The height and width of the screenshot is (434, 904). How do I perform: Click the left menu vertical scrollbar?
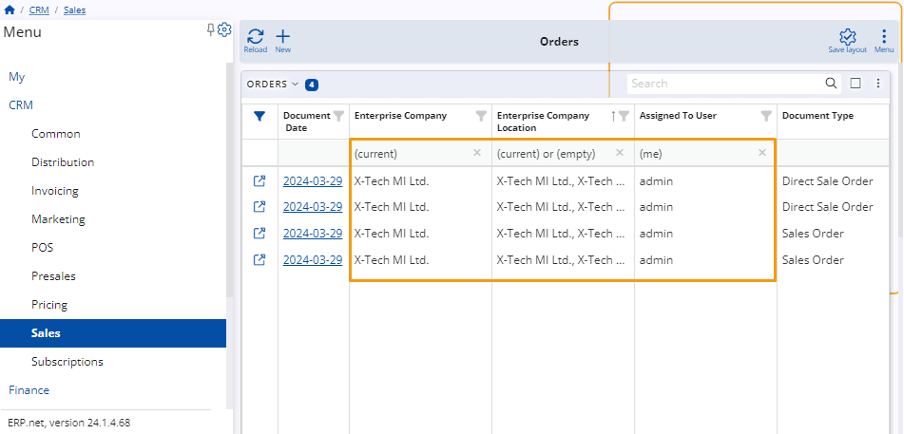(229, 180)
